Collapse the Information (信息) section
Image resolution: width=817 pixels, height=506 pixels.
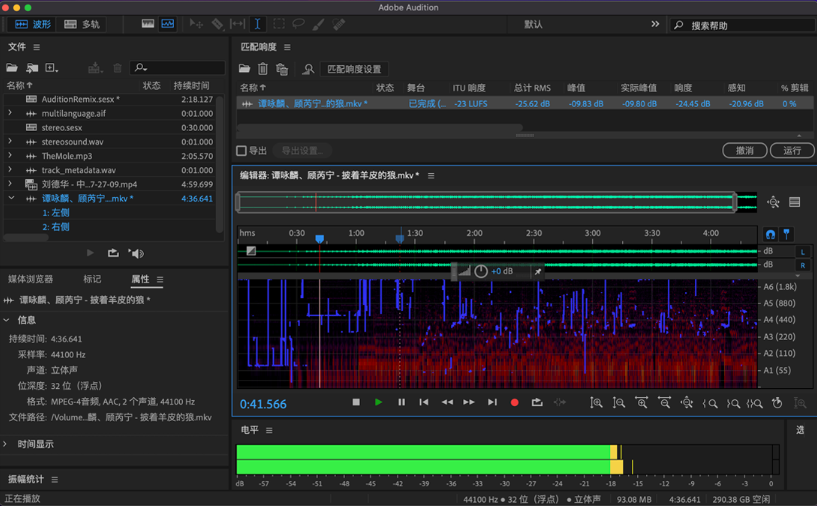[6, 320]
